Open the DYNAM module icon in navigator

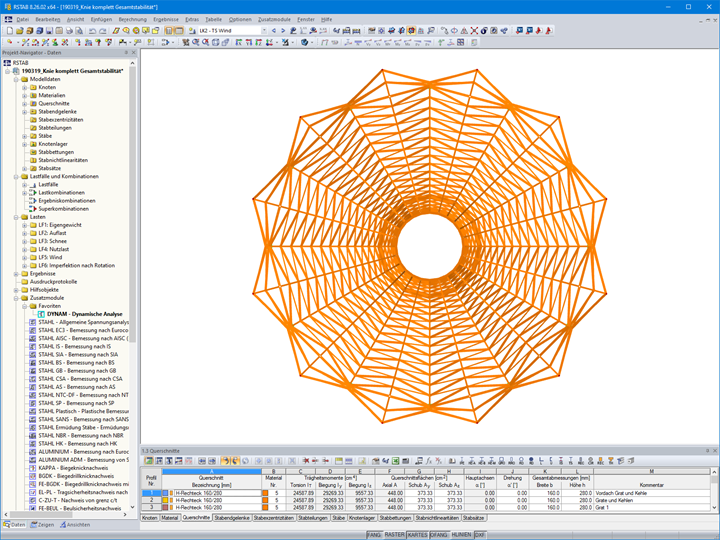[x=41, y=314]
